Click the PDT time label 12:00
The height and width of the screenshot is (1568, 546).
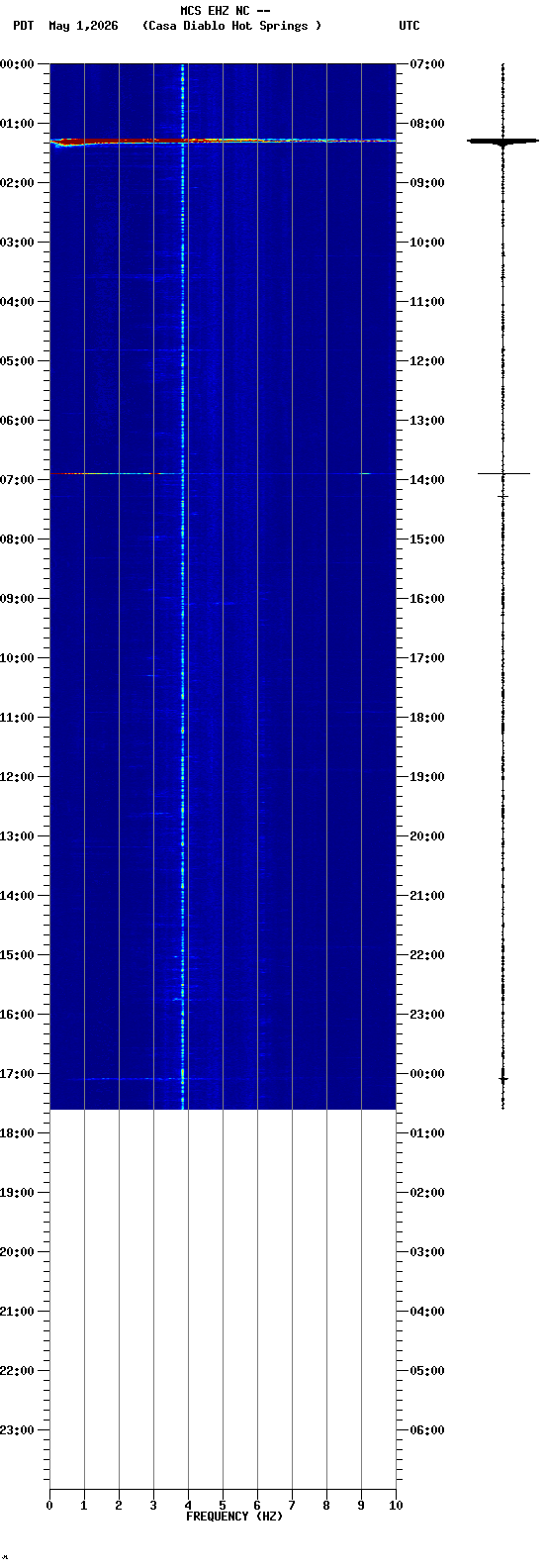click(17, 777)
